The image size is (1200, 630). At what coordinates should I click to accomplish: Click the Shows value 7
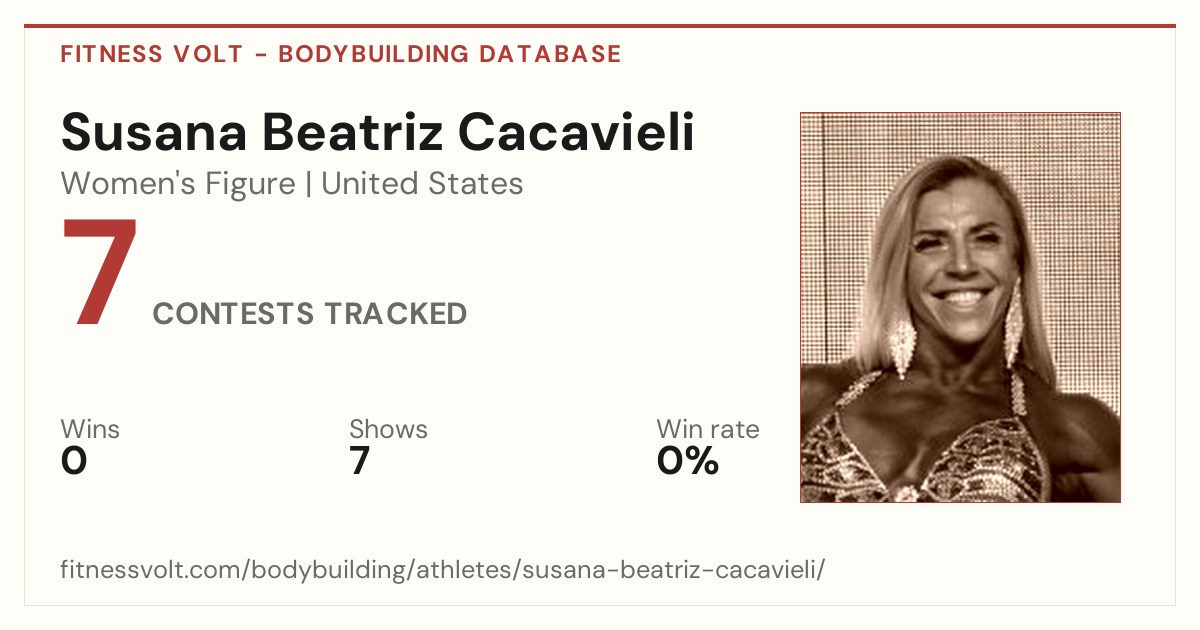pos(360,461)
